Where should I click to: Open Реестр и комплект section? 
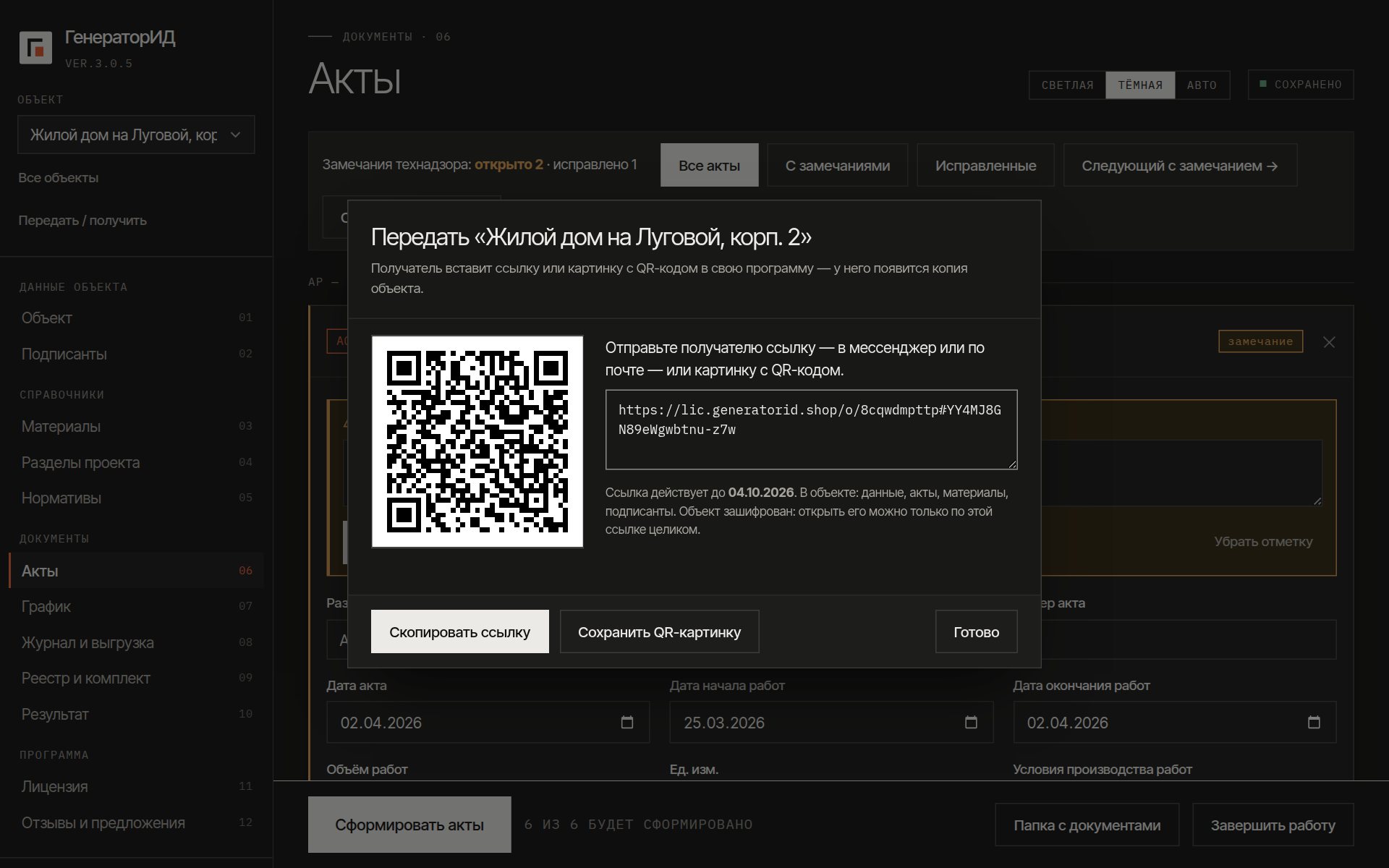point(136,678)
